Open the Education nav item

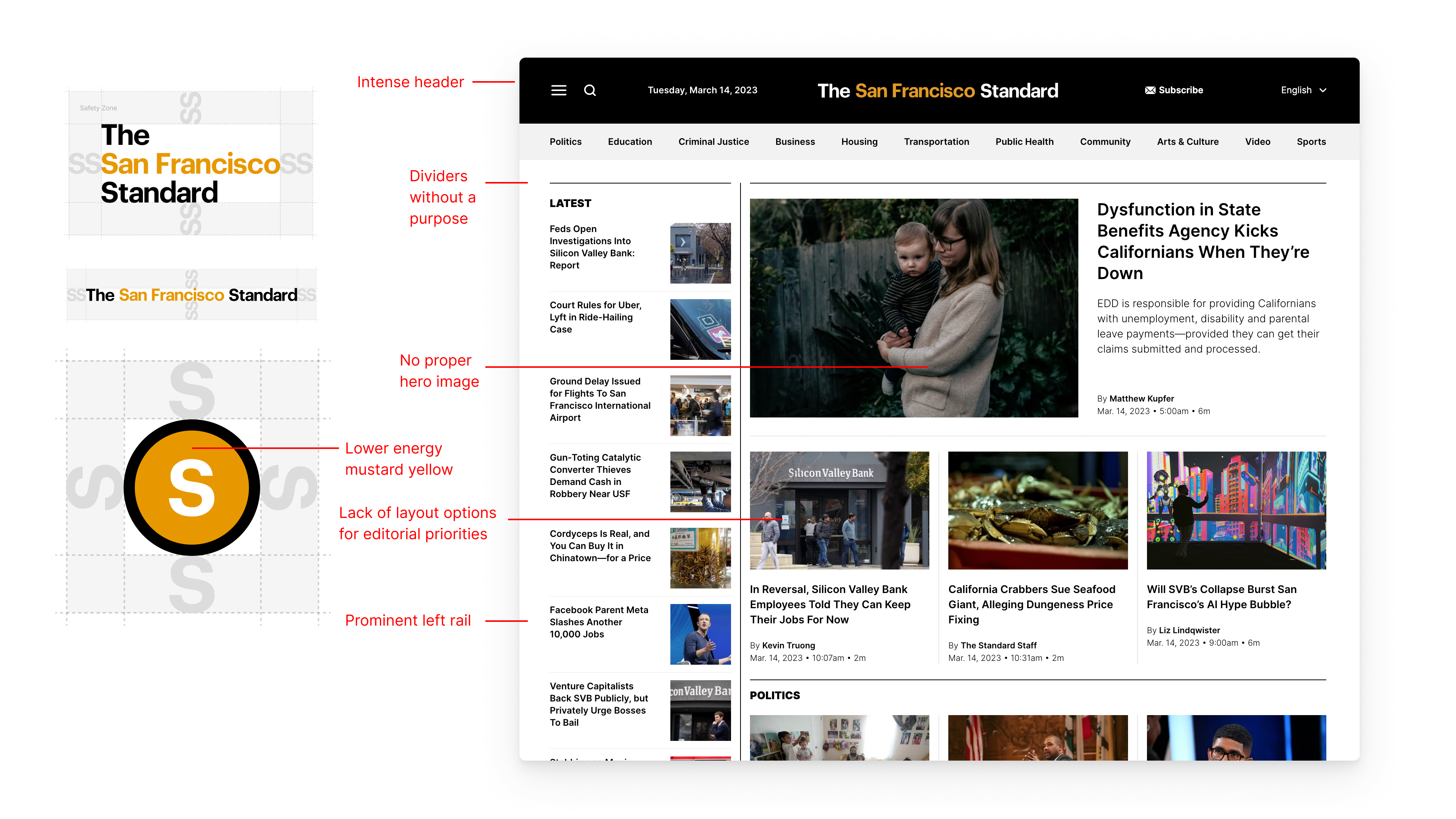630,142
